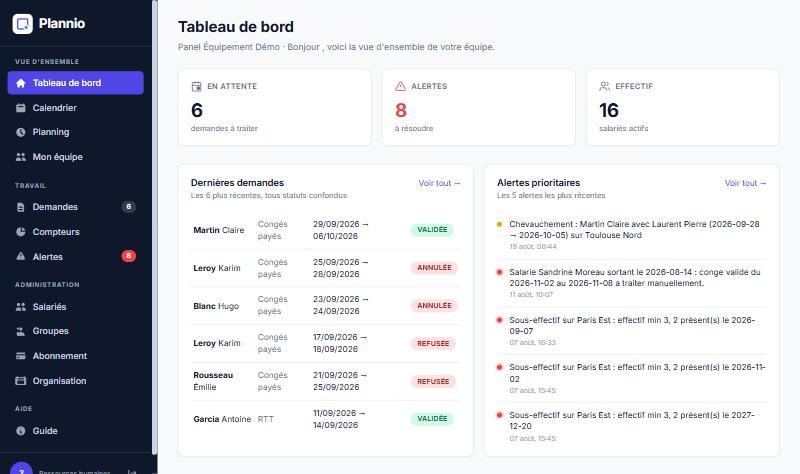This screenshot has width=800, height=474.
Task: Click the ANNULÉE badge for Blanc Hugo
Action: point(434,306)
